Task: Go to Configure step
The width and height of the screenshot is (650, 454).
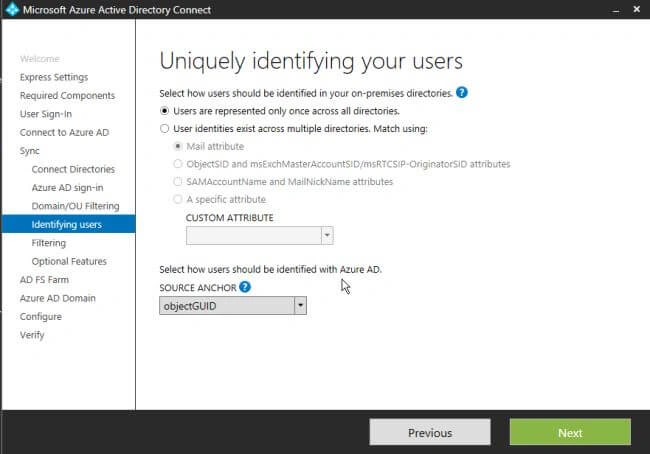Action: [41, 317]
